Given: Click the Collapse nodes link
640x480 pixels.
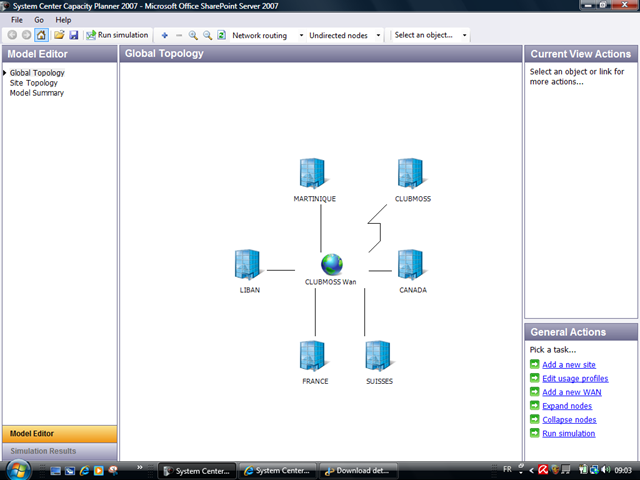Looking at the screenshot, I should coord(569,420).
